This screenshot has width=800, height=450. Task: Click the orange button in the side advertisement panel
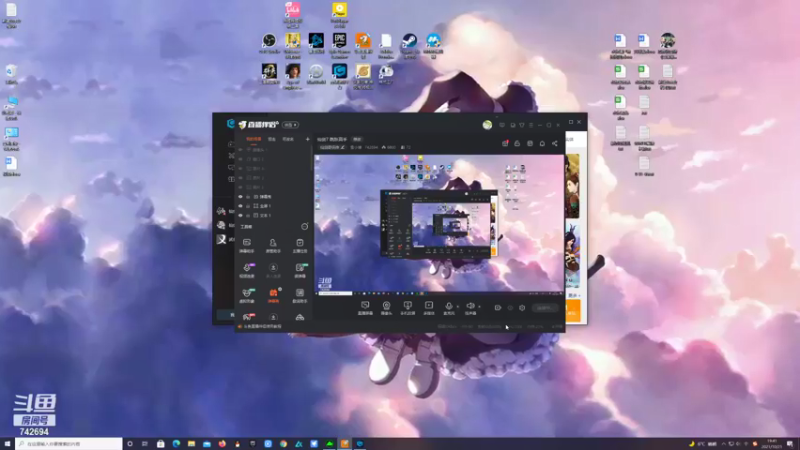[x=573, y=311]
